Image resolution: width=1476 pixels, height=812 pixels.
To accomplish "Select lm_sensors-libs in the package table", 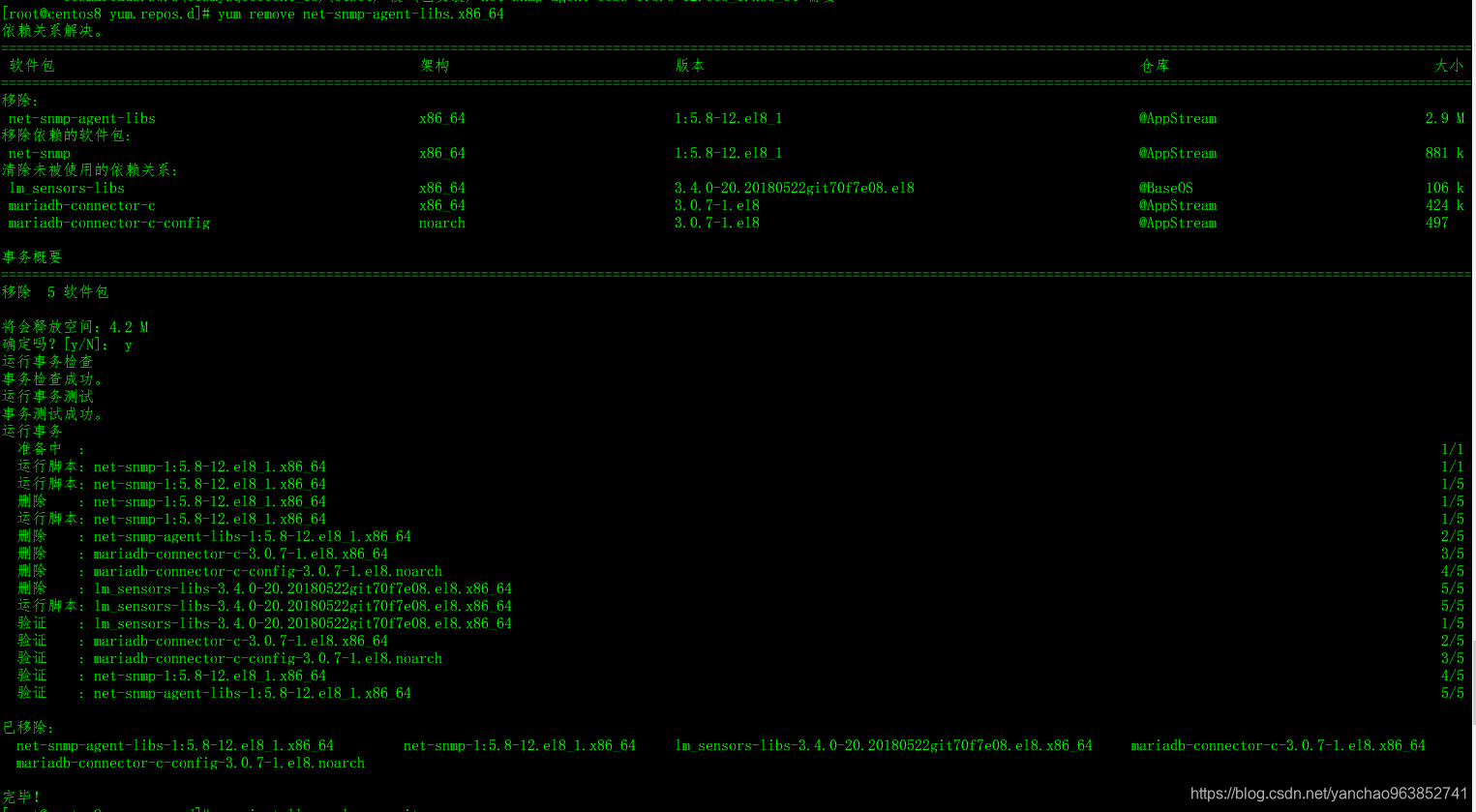I will 67,188.
